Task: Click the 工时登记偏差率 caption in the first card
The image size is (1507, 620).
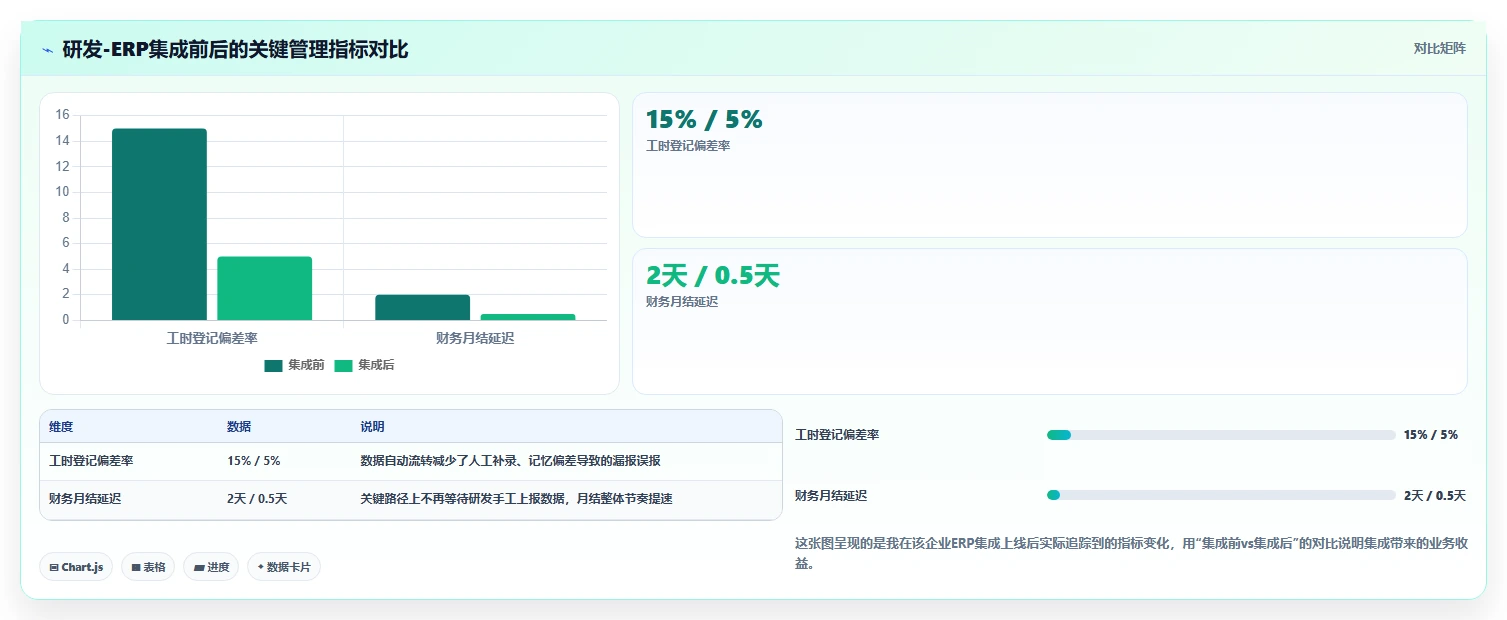Action: (x=687, y=146)
